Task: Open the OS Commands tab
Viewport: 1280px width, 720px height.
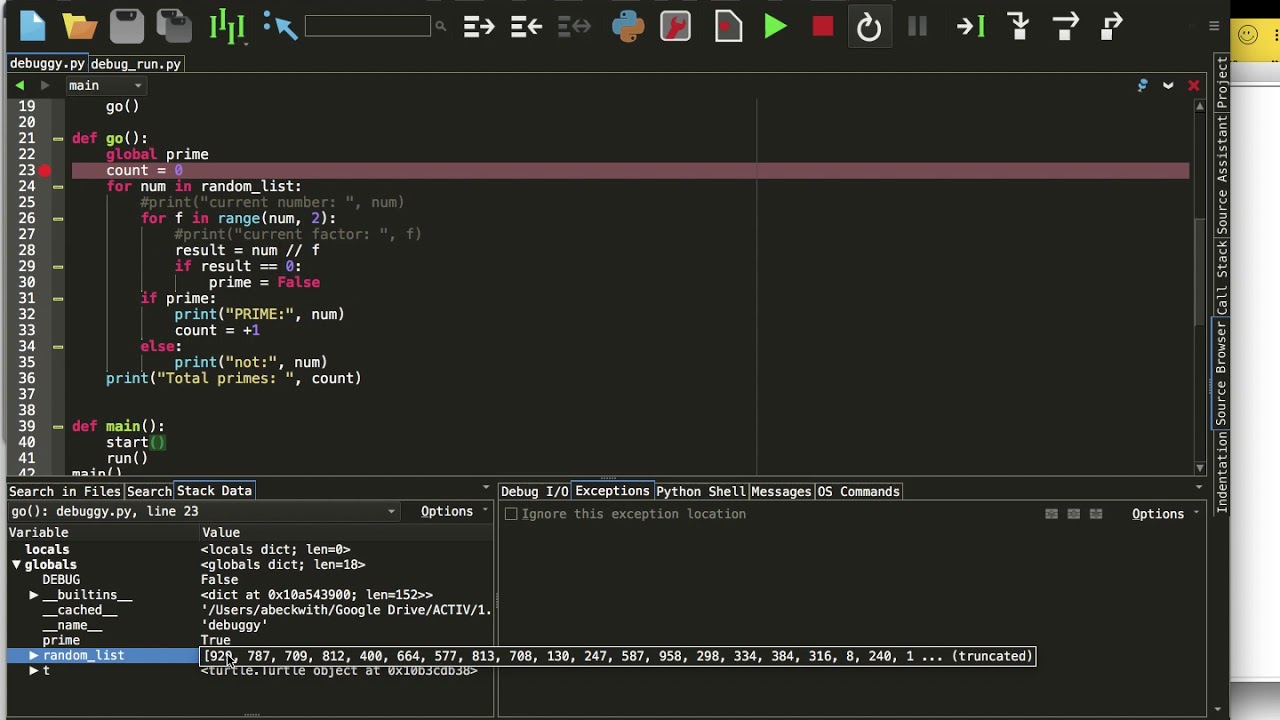Action: [x=858, y=491]
